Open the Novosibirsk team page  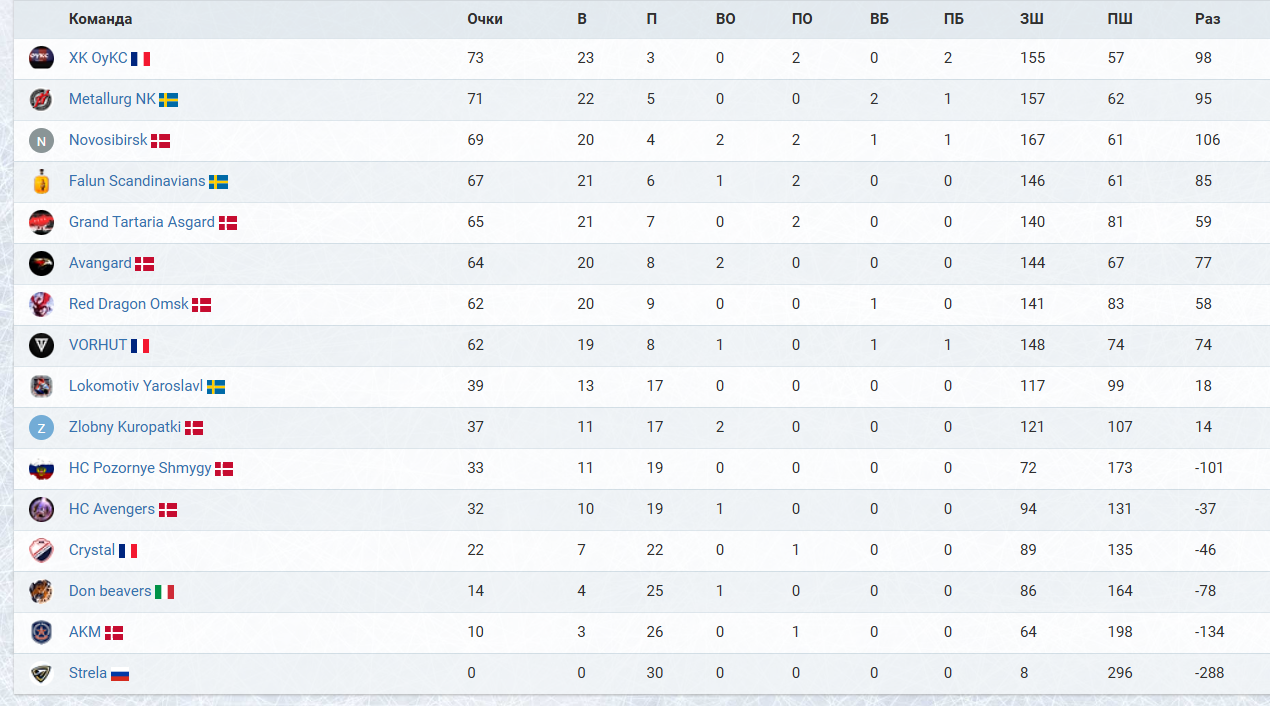pyautogui.click(x=108, y=140)
